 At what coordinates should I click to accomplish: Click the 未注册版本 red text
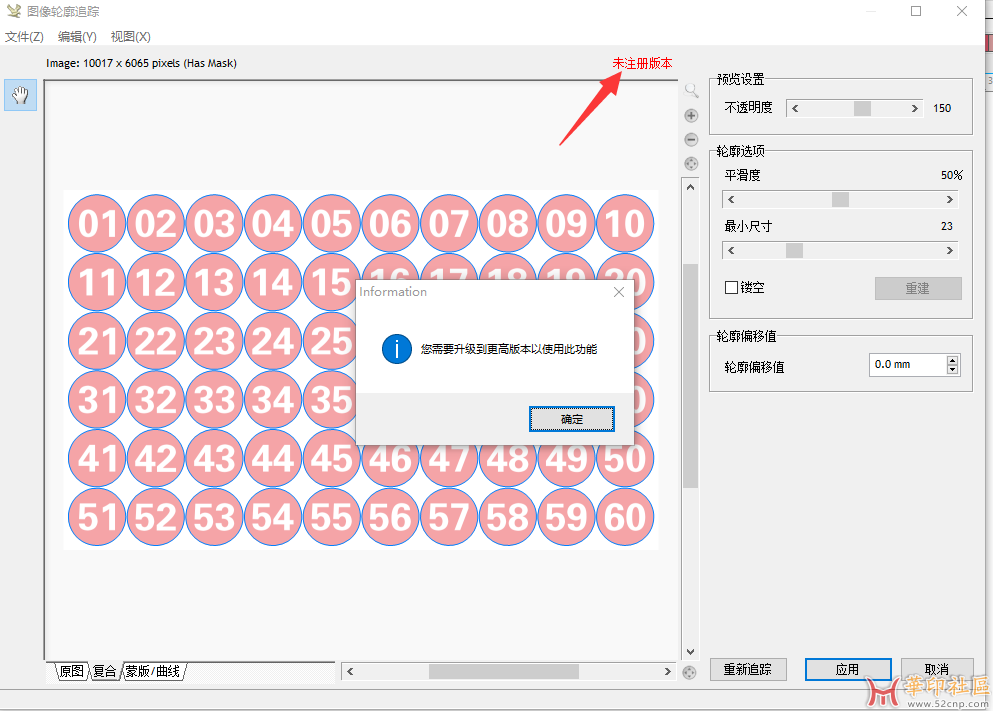pyautogui.click(x=642, y=63)
